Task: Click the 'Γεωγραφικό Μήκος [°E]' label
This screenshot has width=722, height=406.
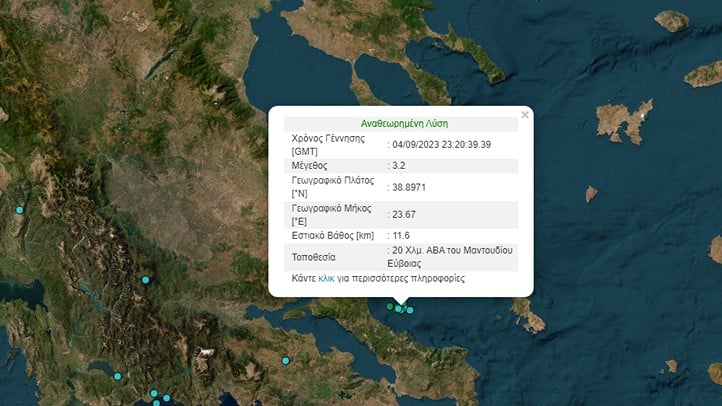Action: click(x=332, y=215)
